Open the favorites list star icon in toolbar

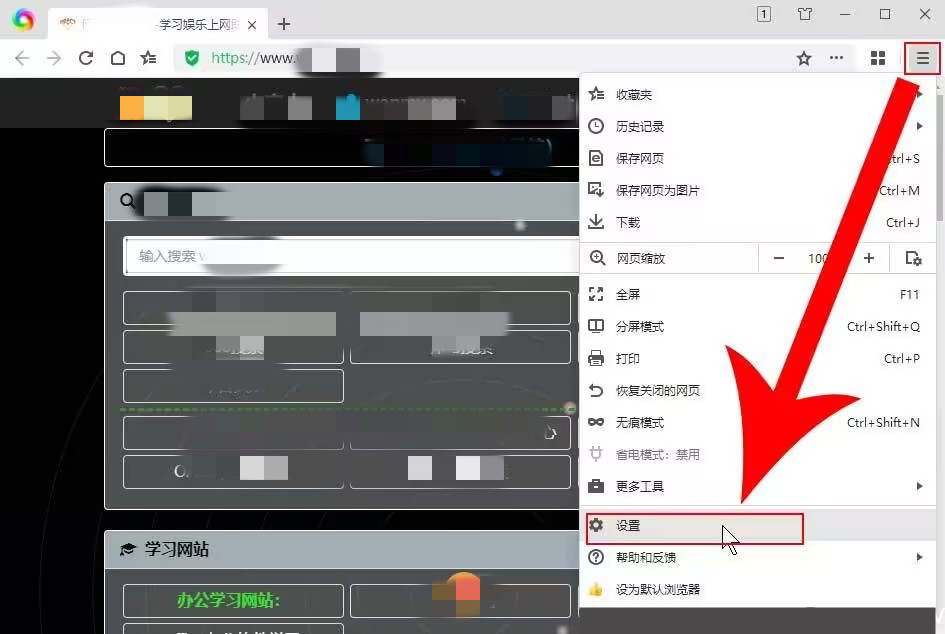point(148,58)
